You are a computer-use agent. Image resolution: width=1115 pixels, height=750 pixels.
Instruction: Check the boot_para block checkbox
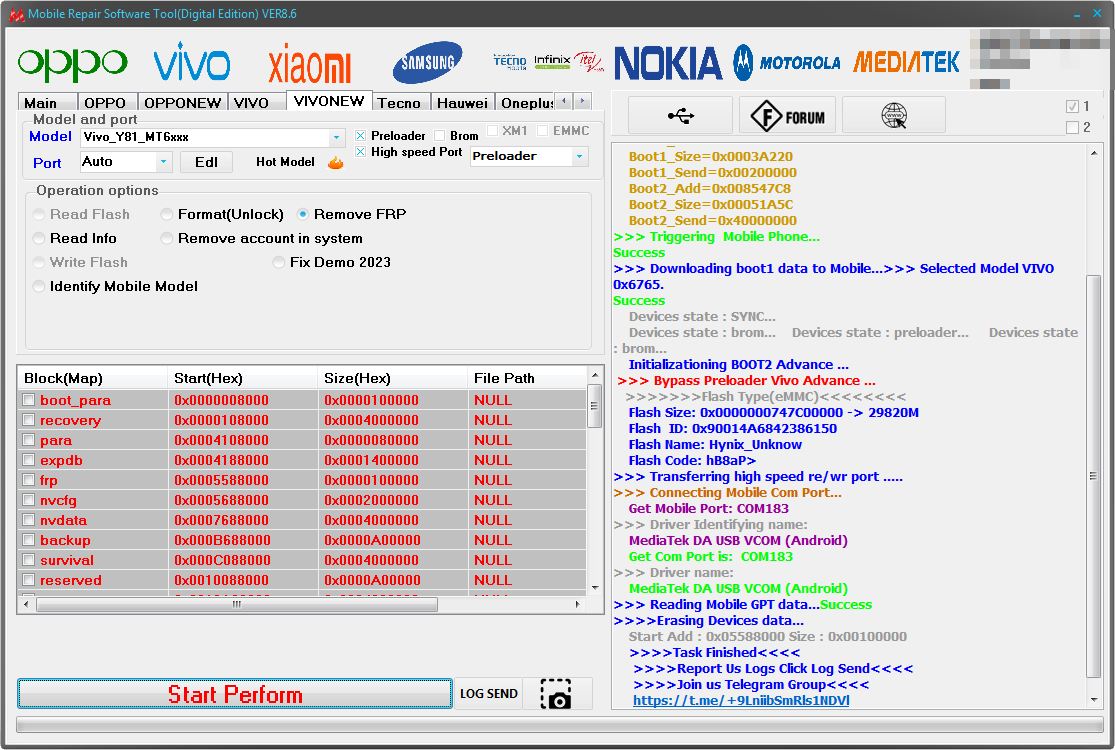tap(28, 400)
